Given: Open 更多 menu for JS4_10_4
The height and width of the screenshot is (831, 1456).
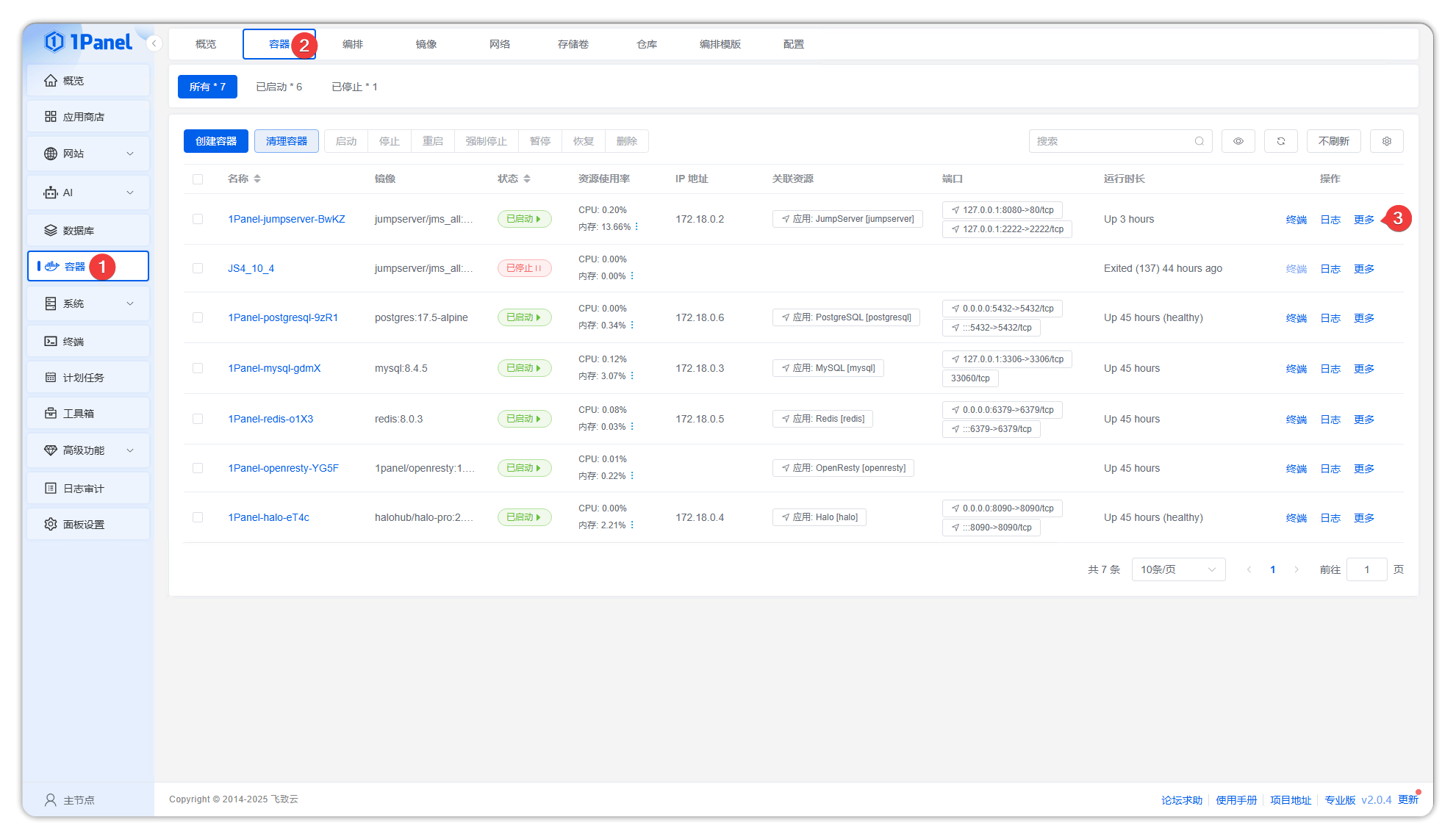Looking at the screenshot, I should pos(1364,269).
